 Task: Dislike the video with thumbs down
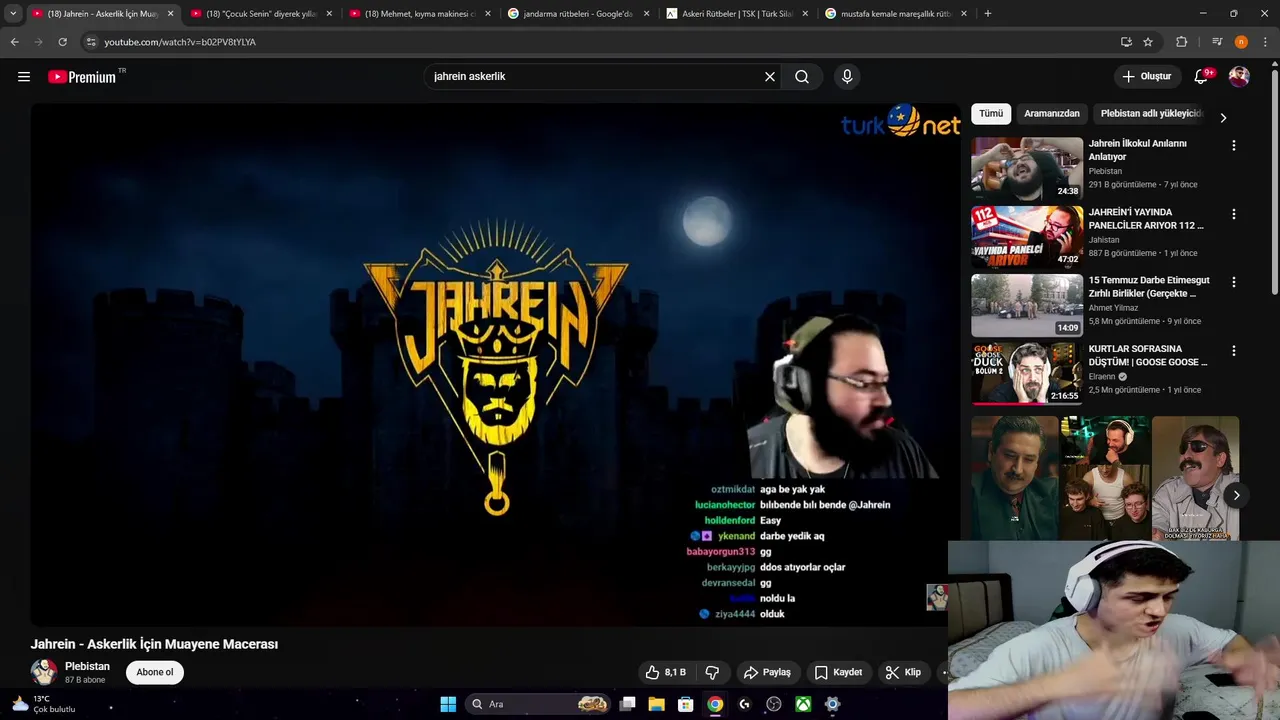713,672
